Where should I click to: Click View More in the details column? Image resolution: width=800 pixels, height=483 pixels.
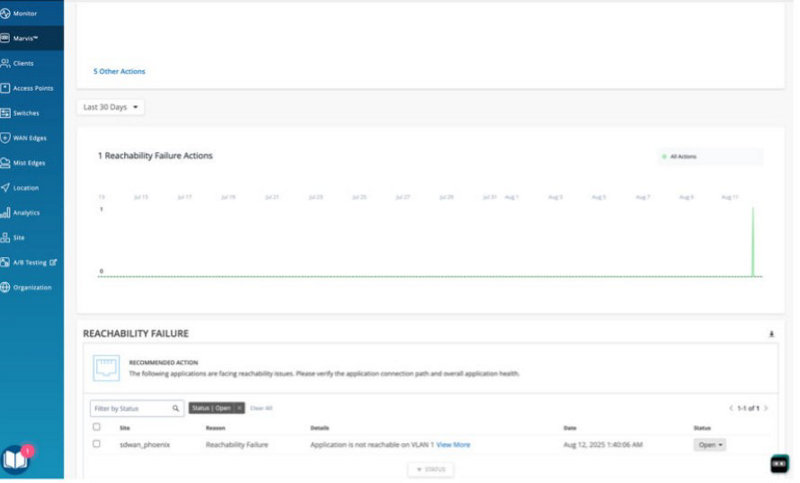[x=453, y=445]
